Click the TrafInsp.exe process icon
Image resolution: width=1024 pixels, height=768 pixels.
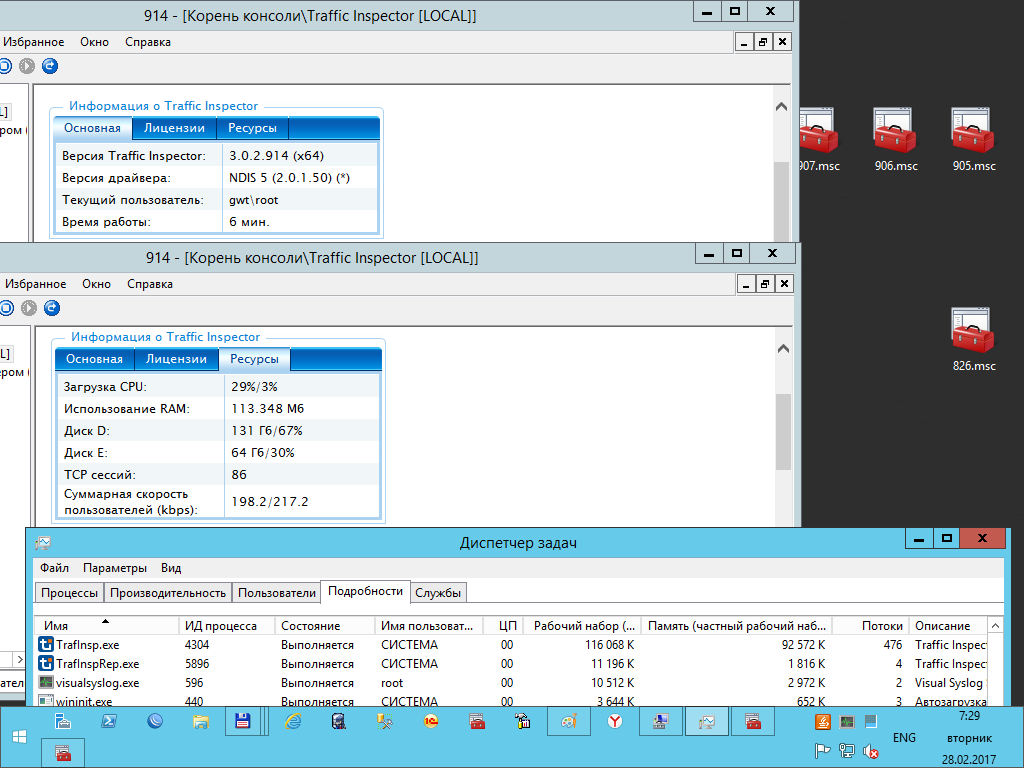tap(46, 645)
